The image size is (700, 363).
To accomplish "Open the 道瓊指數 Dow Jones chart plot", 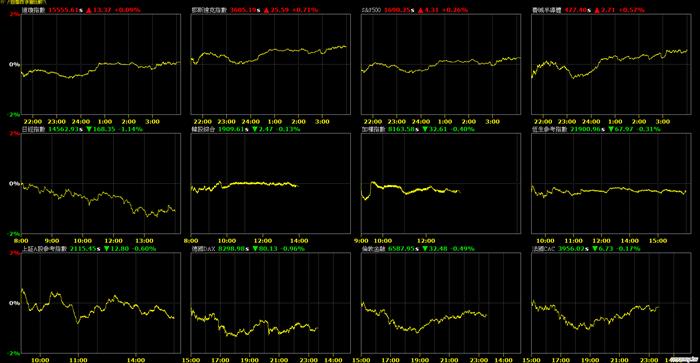I will [101, 64].
